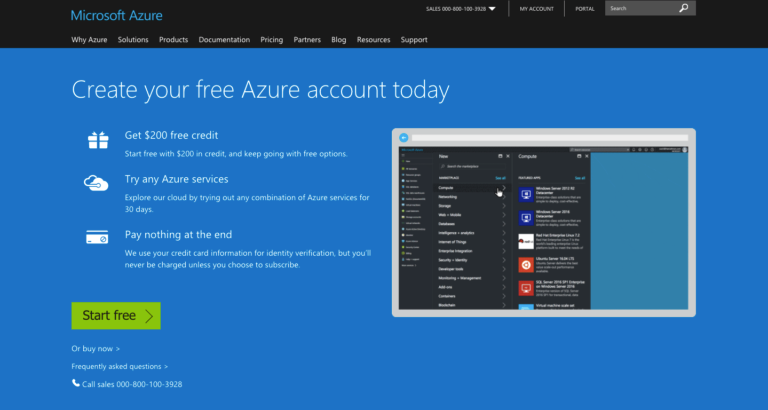768x410 pixels.
Task: Open the Solutions menu
Action: point(133,40)
